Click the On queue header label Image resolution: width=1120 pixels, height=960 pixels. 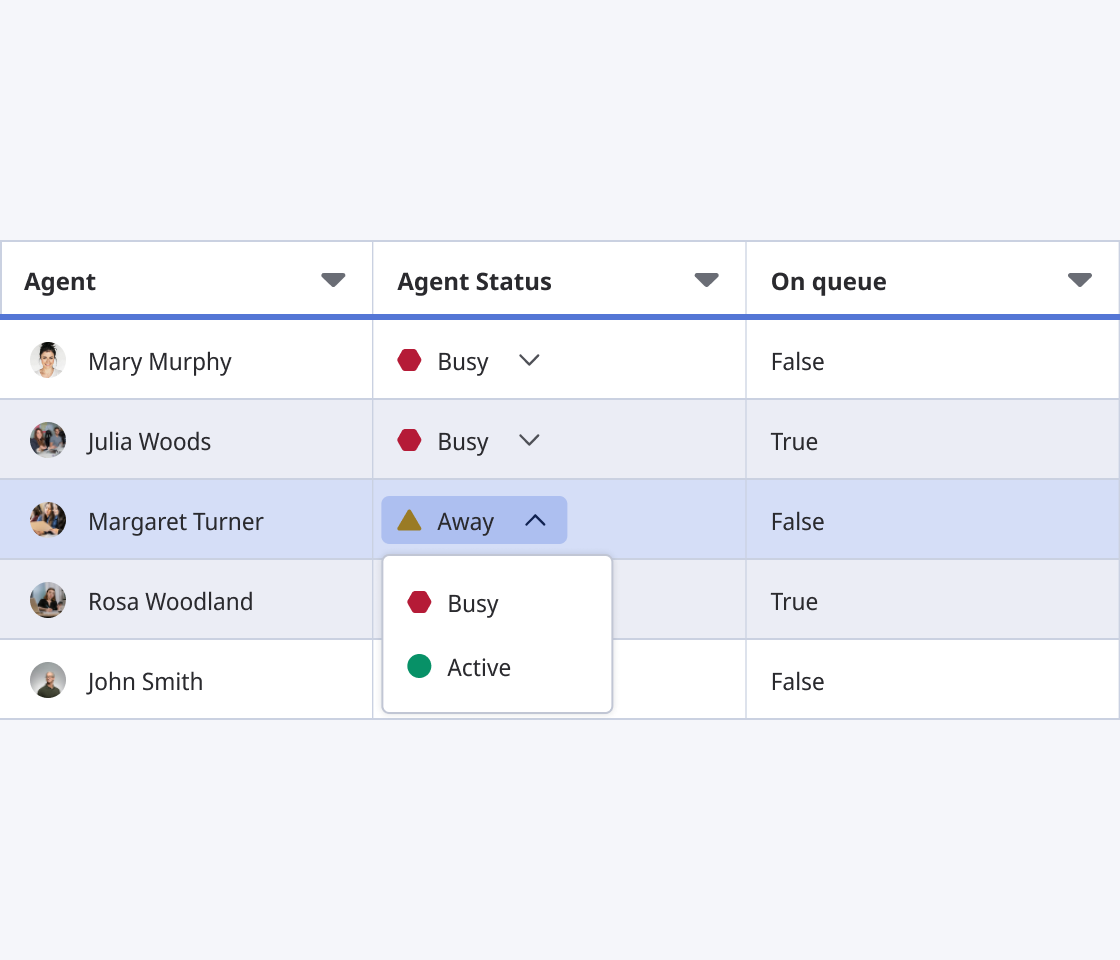(829, 282)
